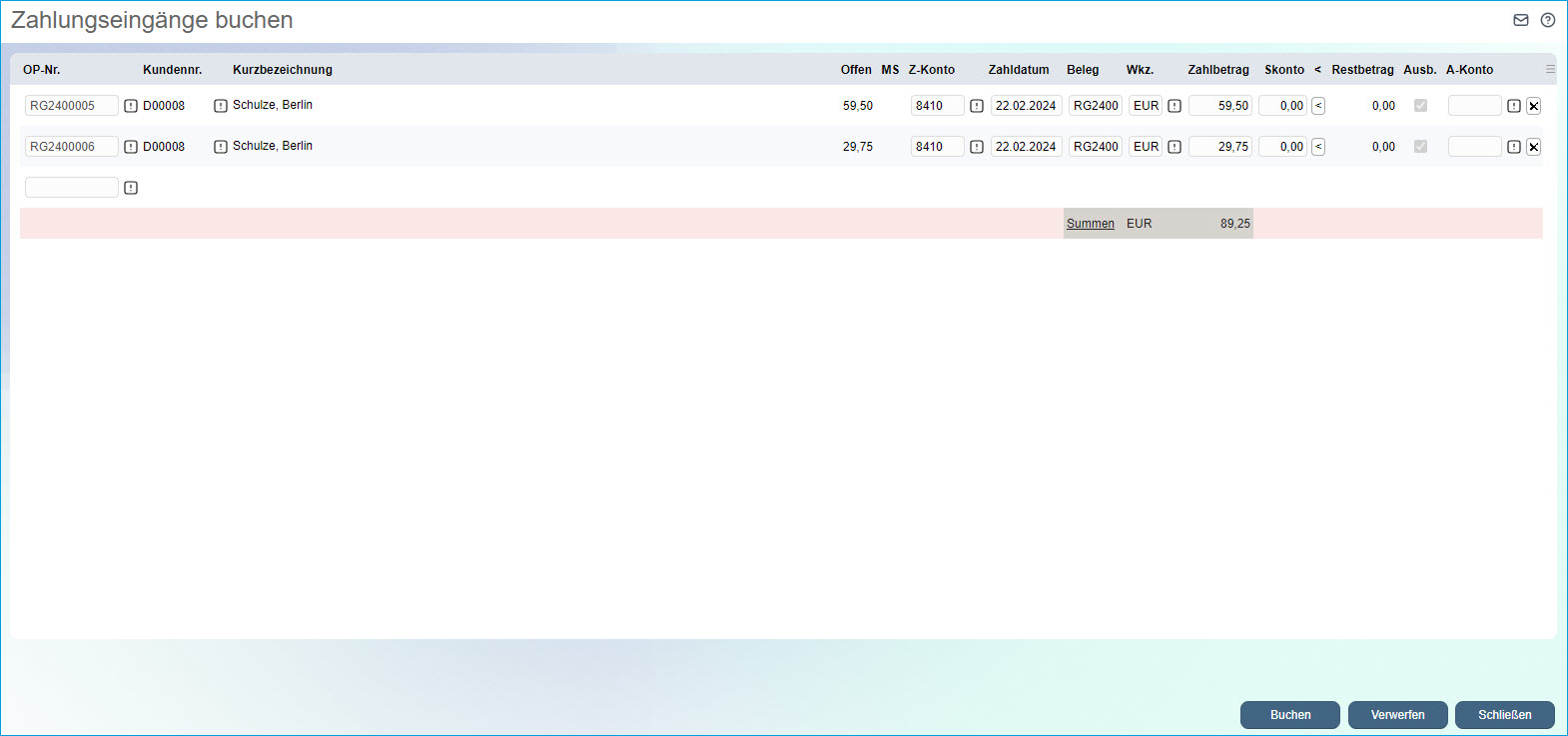Click Skonto '<' button in RG2400005 row

1318,106
